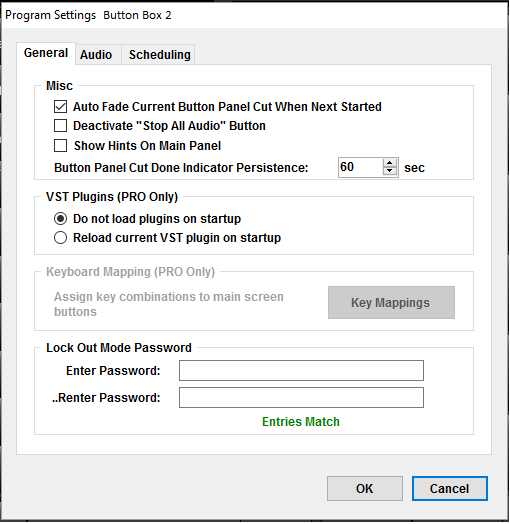The image size is (510, 524).
Task: Uncheck Auto Fade Current Button Panel Cut
Action: (x=60, y=107)
